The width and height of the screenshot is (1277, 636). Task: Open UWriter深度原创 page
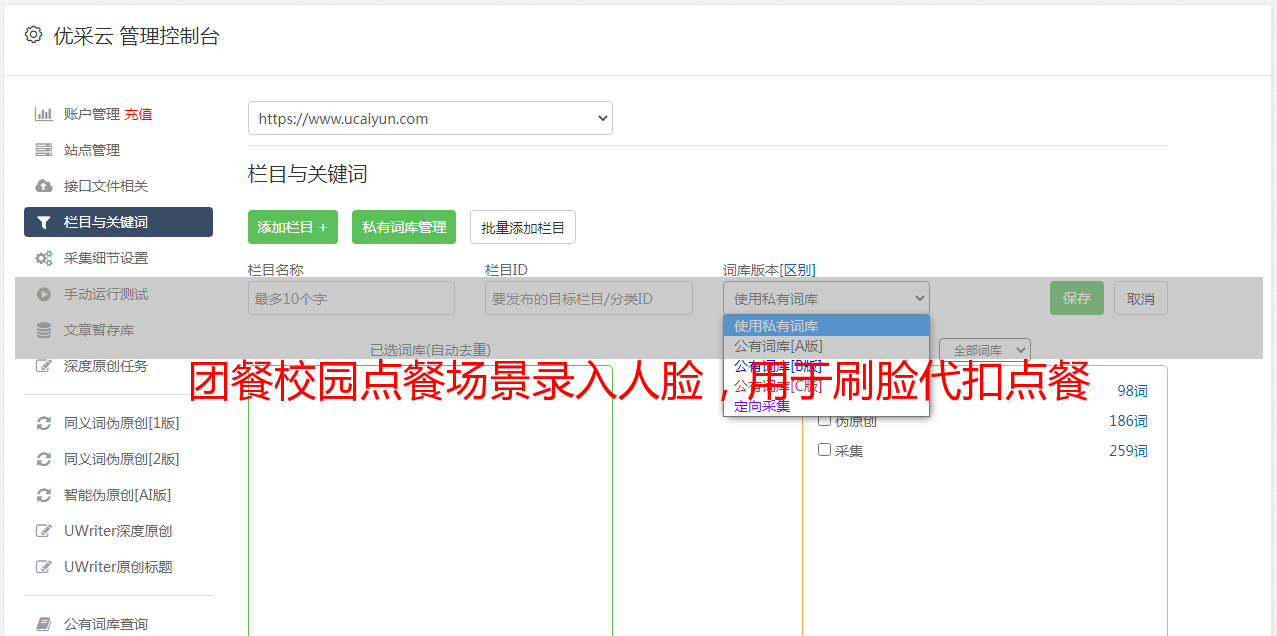click(x=118, y=531)
